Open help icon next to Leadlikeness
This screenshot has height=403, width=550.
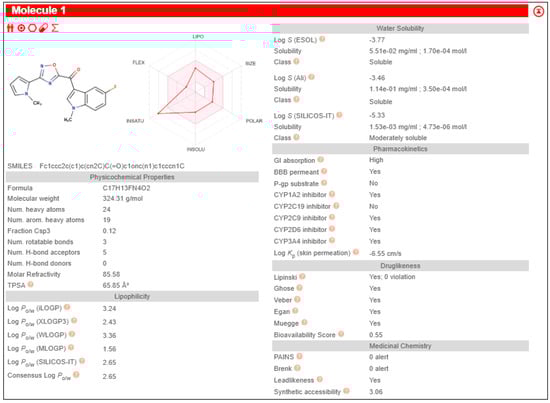point(320,380)
